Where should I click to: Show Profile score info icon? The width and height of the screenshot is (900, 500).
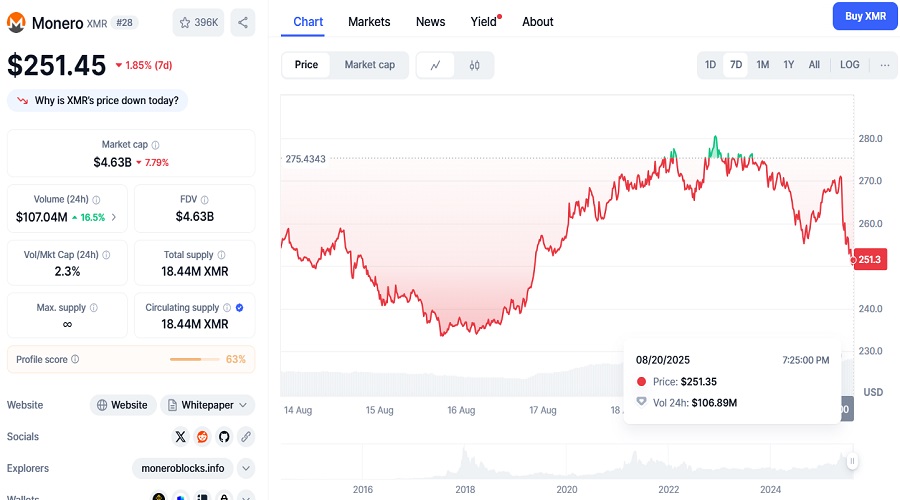[75, 359]
